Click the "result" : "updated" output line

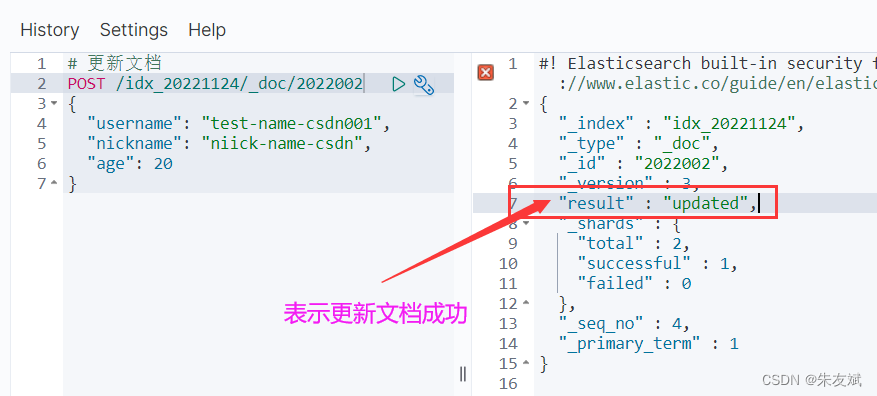tap(658, 204)
